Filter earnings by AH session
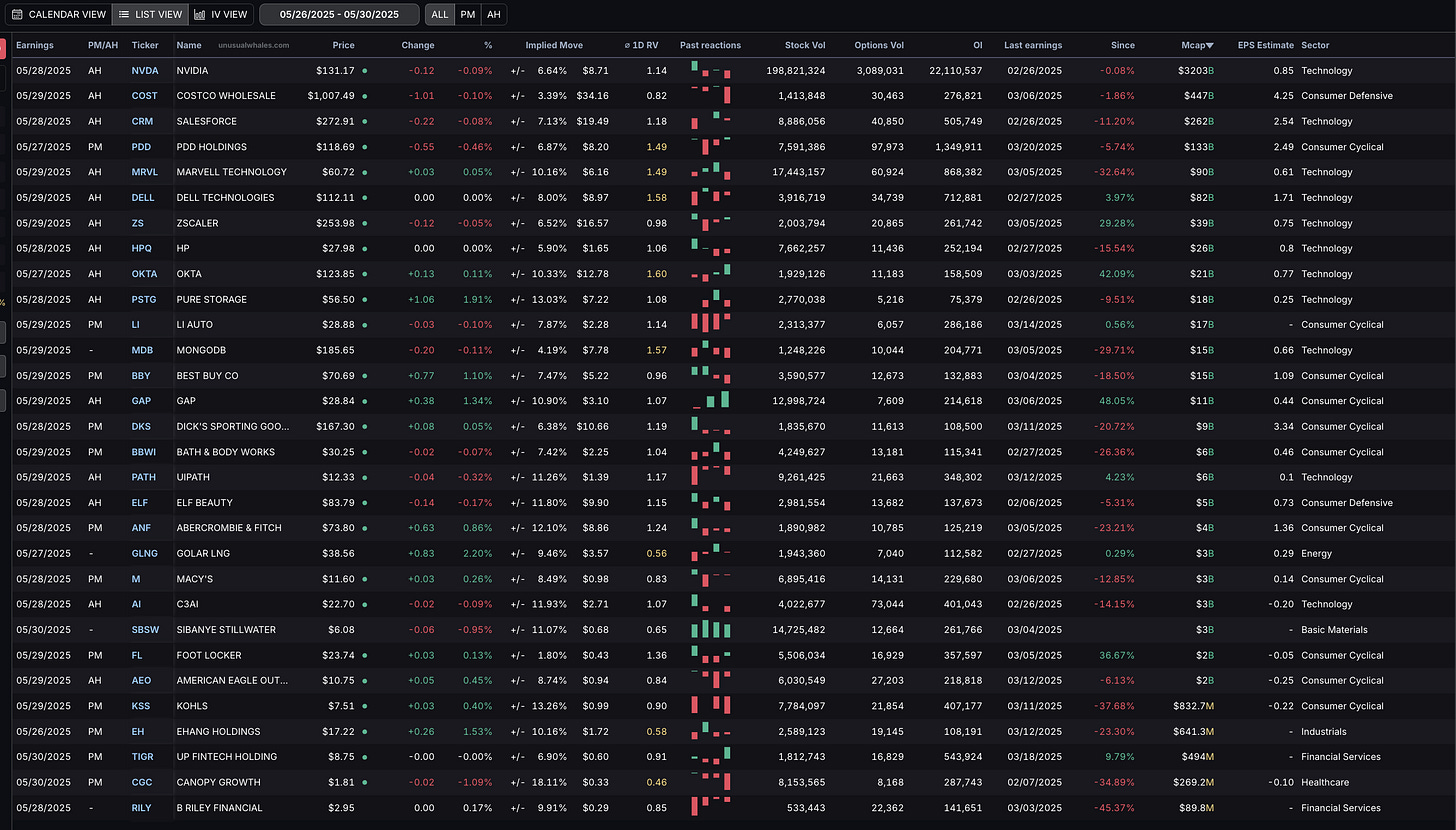Viewport: 1456px width, 830px height. 494,15
